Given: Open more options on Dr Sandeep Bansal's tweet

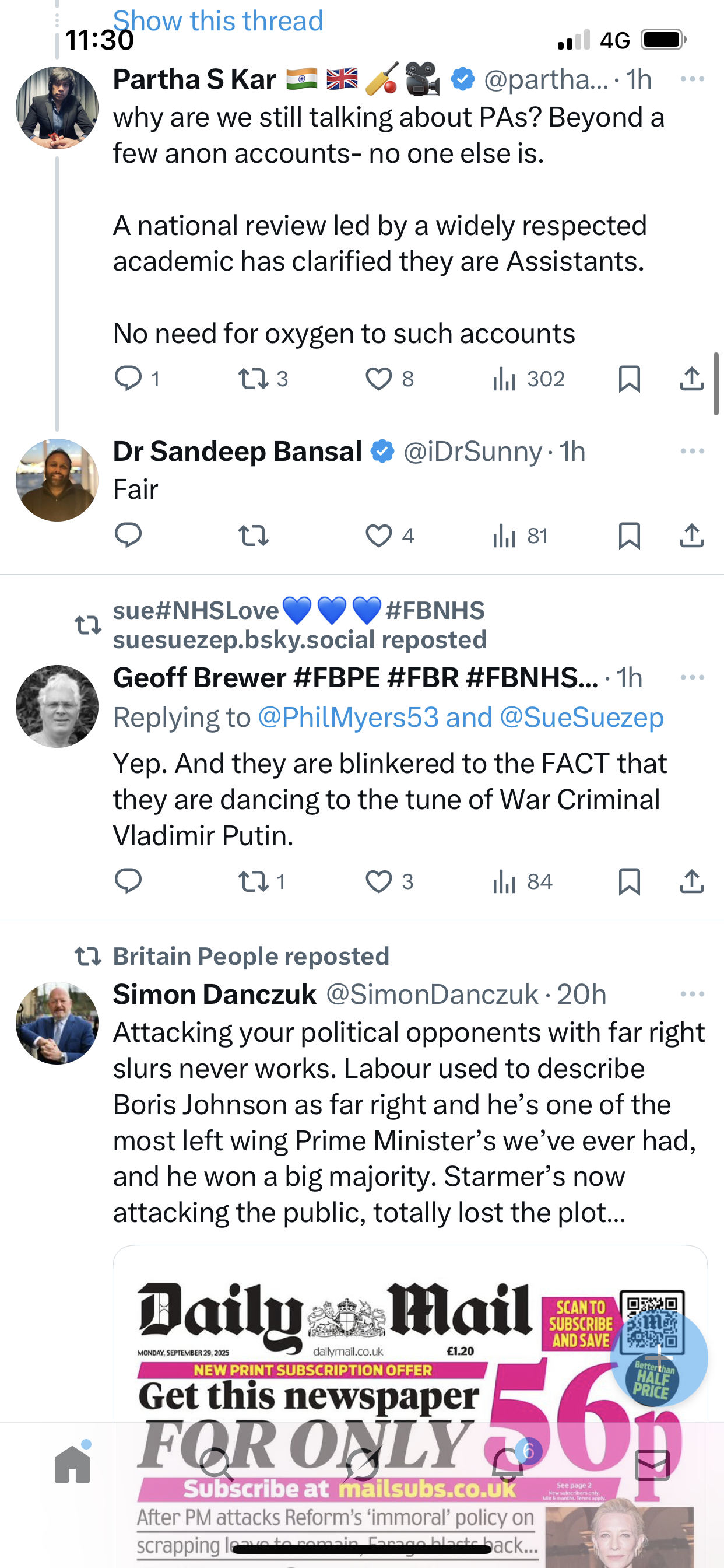Looking at the screenshot, I should tap(693, 451).
